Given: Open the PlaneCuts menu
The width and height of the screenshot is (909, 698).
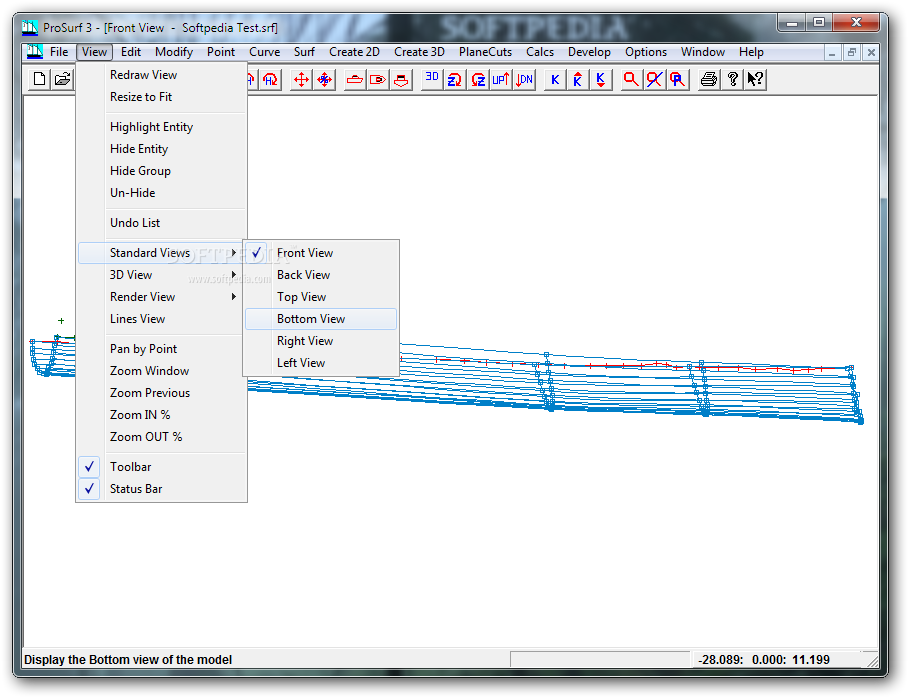Looking at the screenshot, I should tap(486, 52).
